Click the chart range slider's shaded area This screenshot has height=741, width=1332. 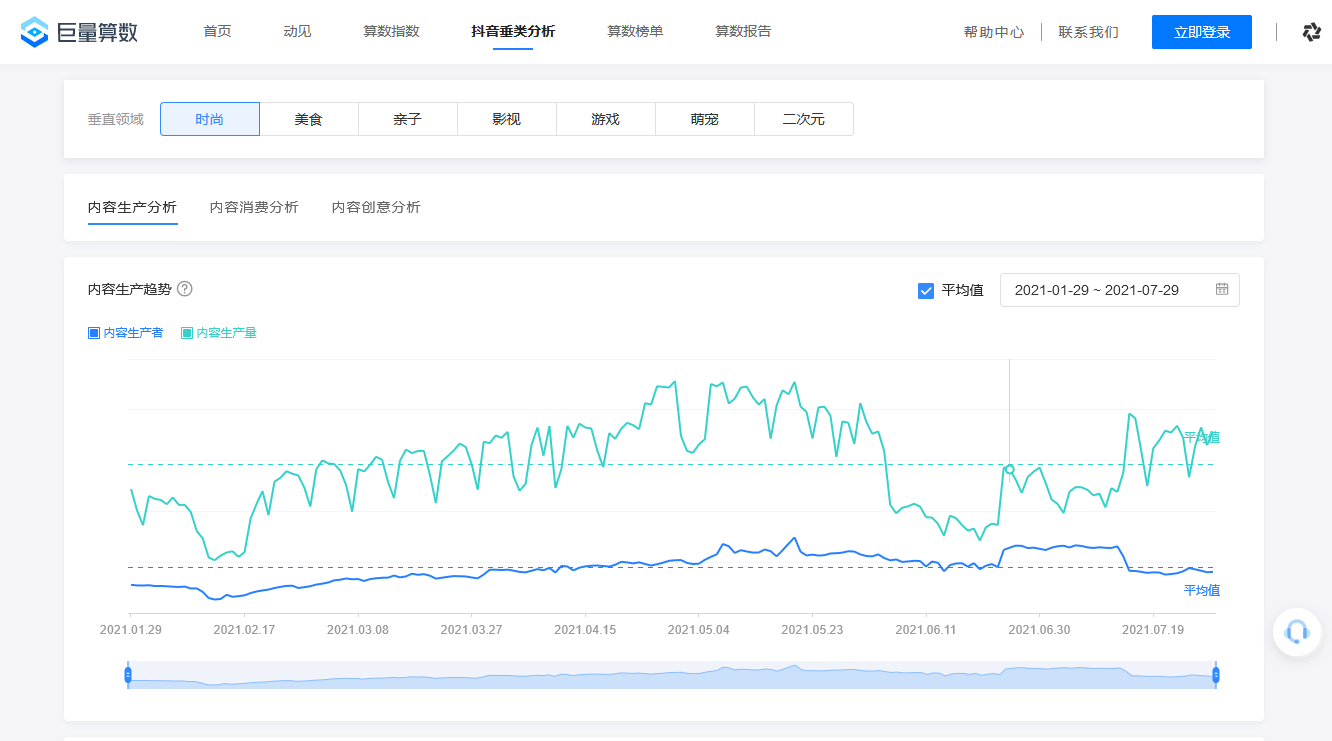[672, 675]
